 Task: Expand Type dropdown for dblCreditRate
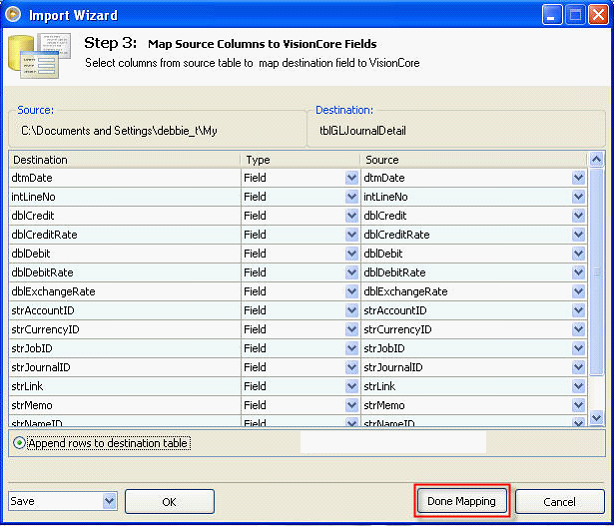pos(351,235)
